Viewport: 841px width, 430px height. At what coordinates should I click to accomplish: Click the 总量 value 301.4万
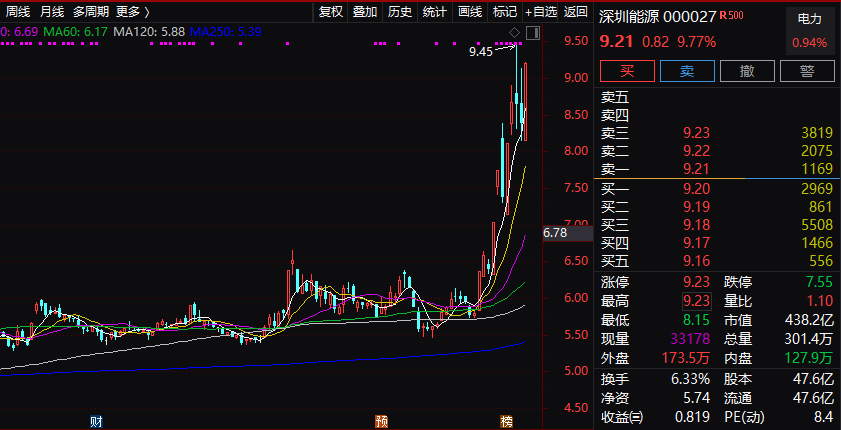(808, 339)
